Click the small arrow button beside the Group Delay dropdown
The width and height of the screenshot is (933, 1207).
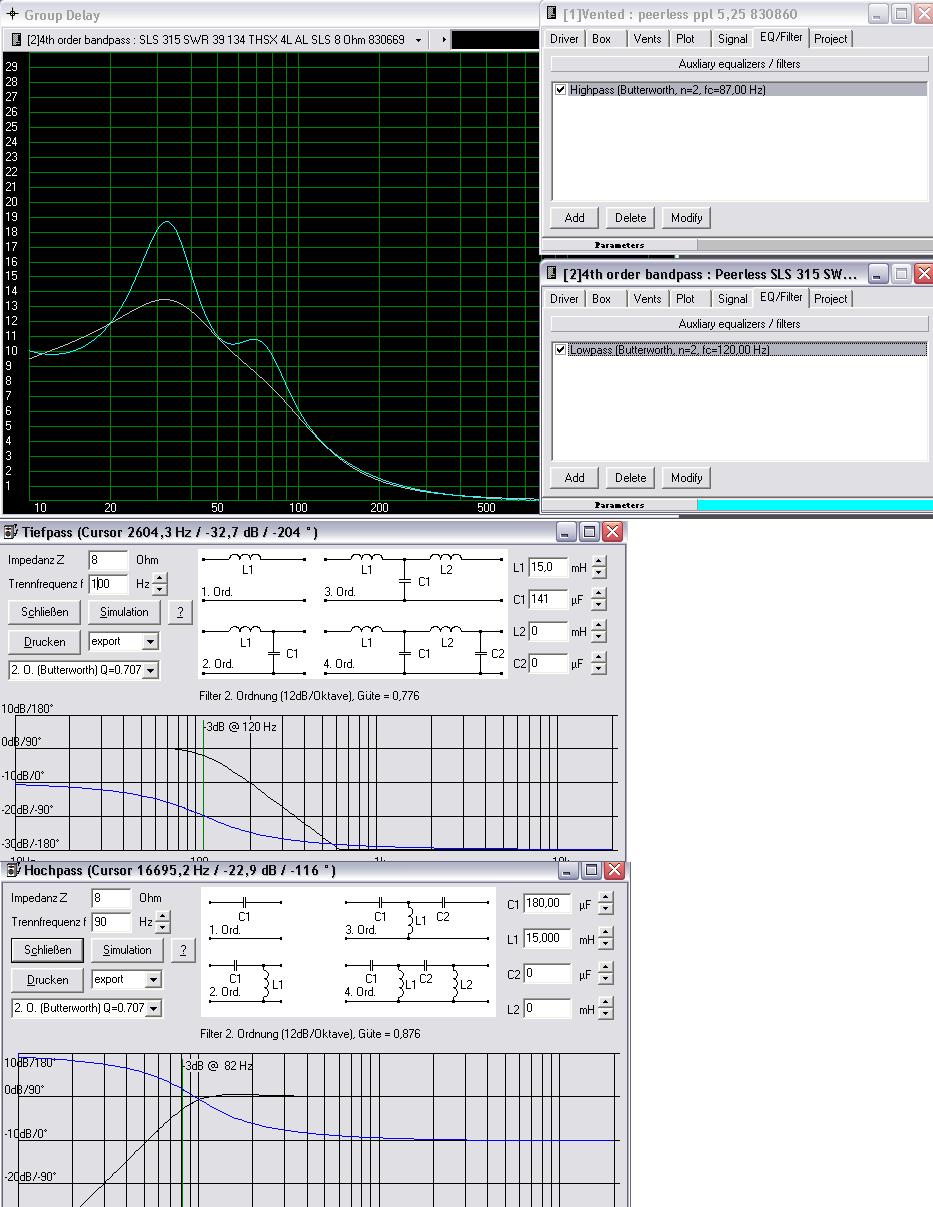[444, 40]
